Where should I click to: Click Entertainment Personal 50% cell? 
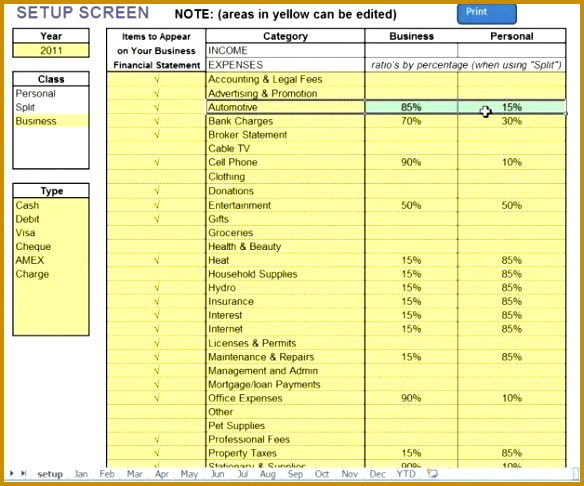coord(512,205)
